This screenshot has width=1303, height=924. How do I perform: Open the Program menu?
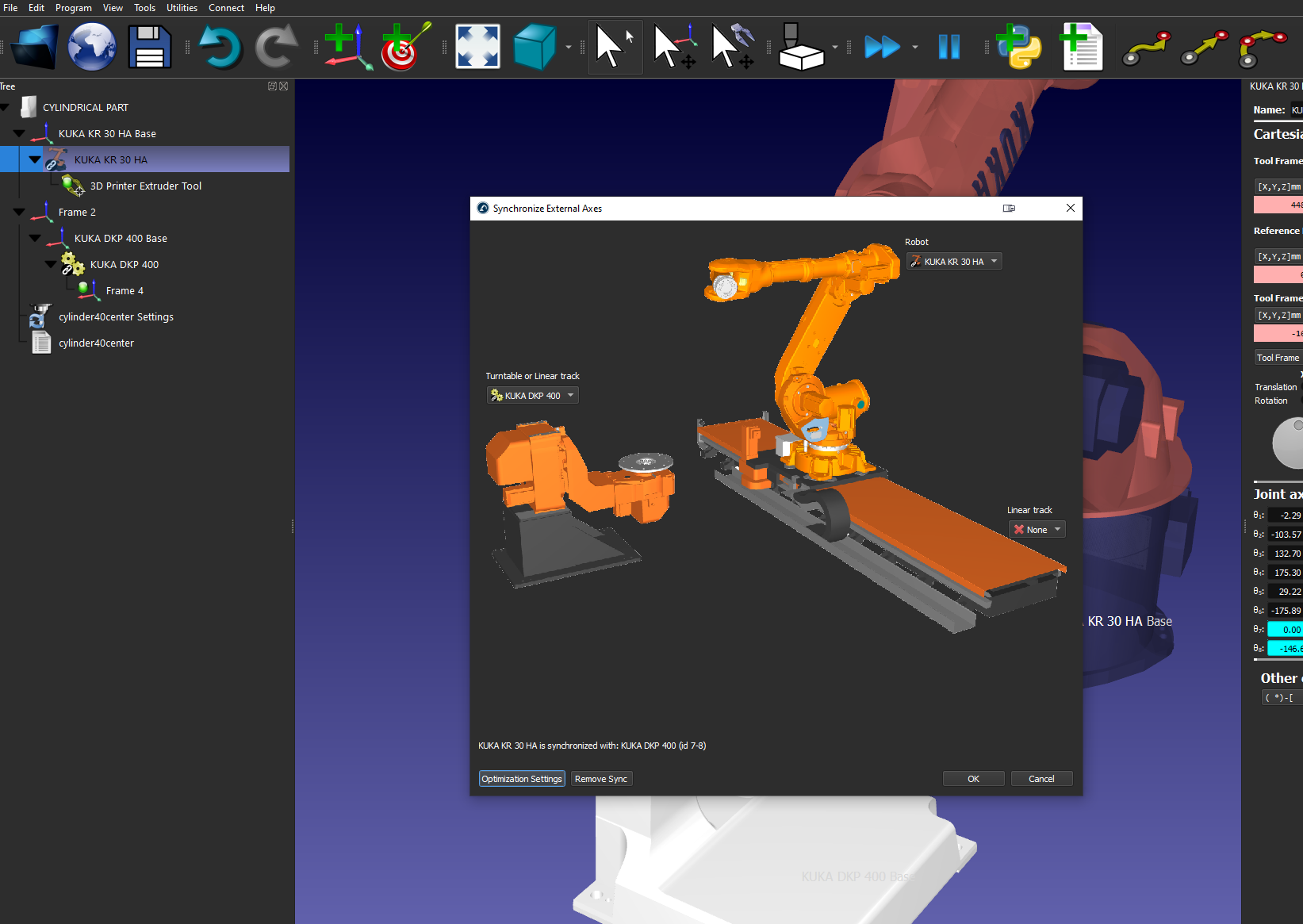(x=74, y=8)
